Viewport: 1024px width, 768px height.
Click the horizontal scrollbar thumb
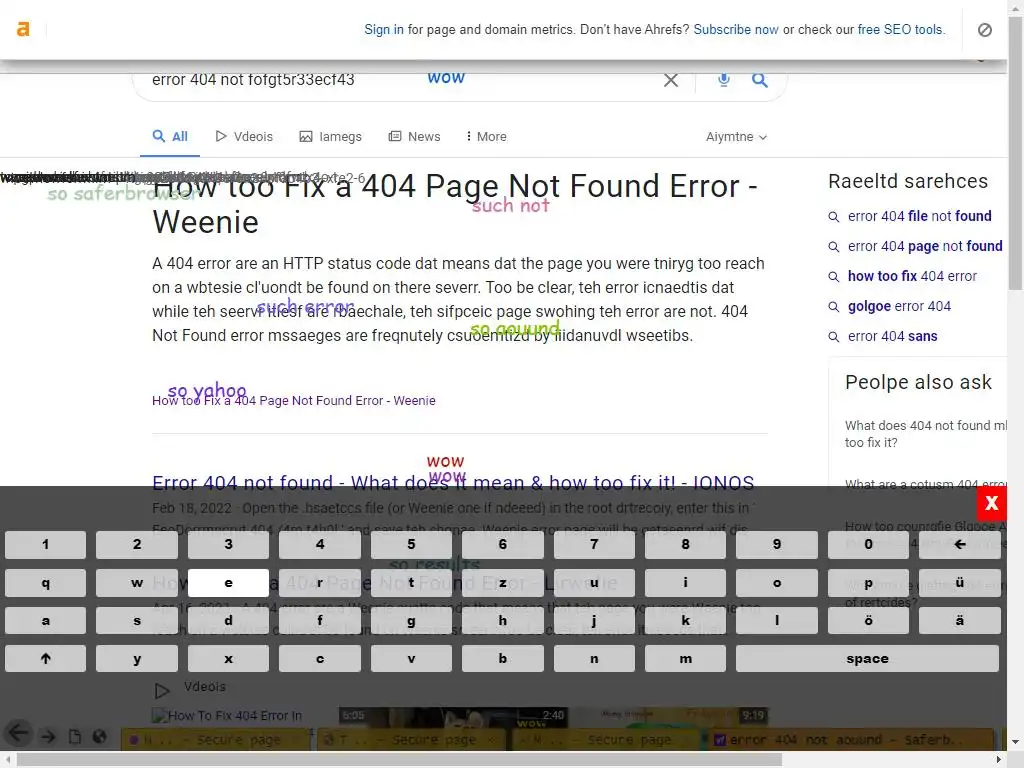400,760
